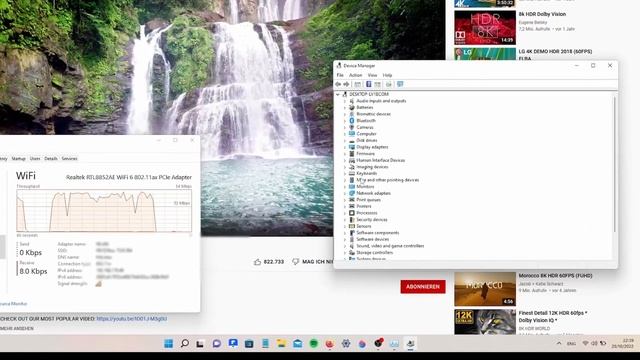
Task: Click the Help icon in Device Manager toolbar
Action: [x=369, y=84]
